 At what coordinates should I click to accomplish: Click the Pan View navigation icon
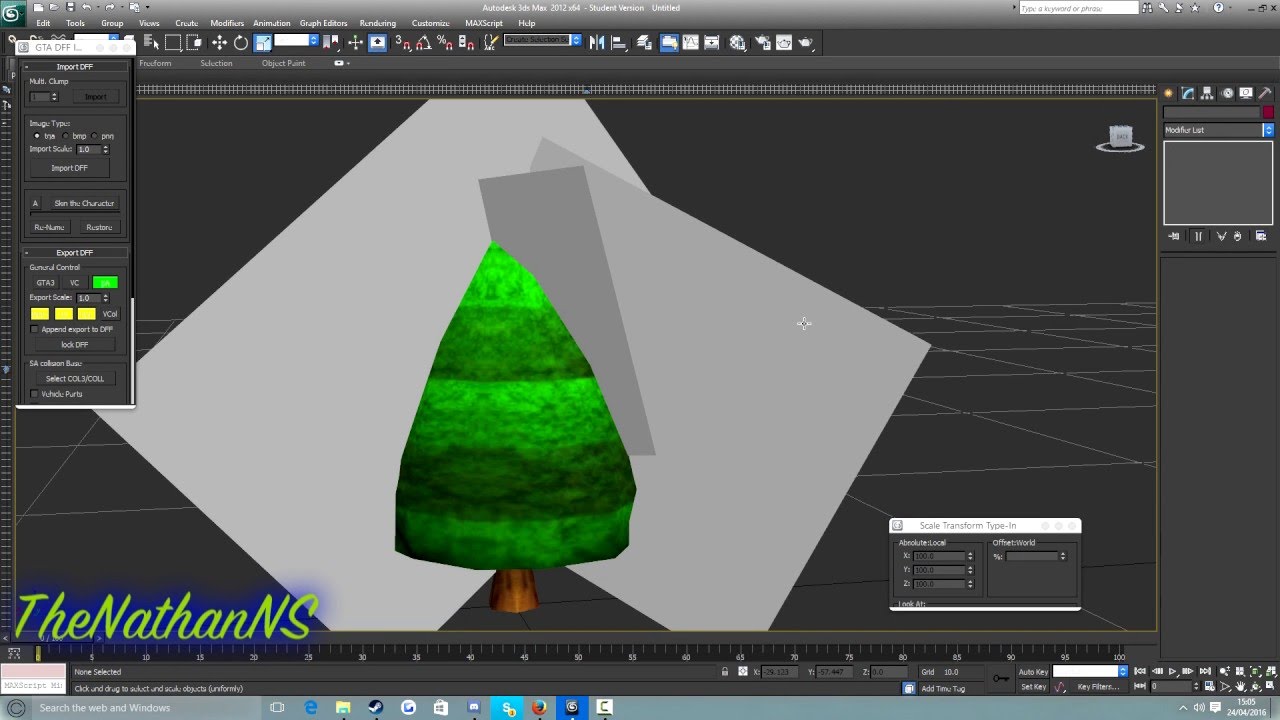(1241, 686)
